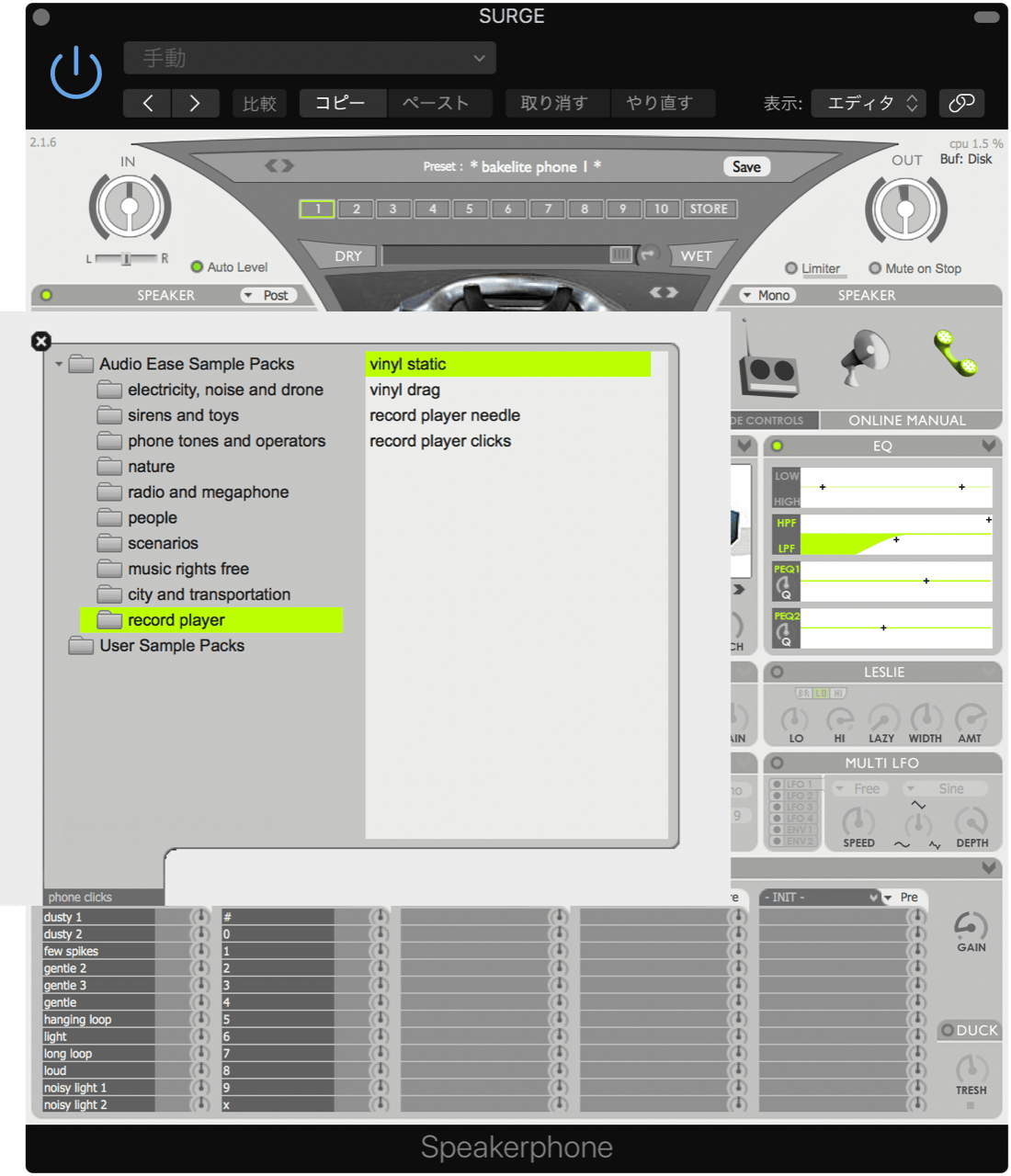This screenshot has height=1176, width=1011.
Task: Select the green telephone handset icon
Action: coord(956,354)
